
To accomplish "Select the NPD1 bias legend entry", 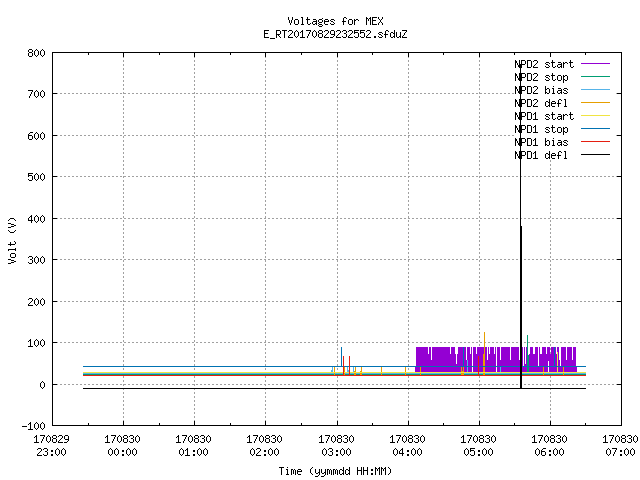I will [541, 142].
